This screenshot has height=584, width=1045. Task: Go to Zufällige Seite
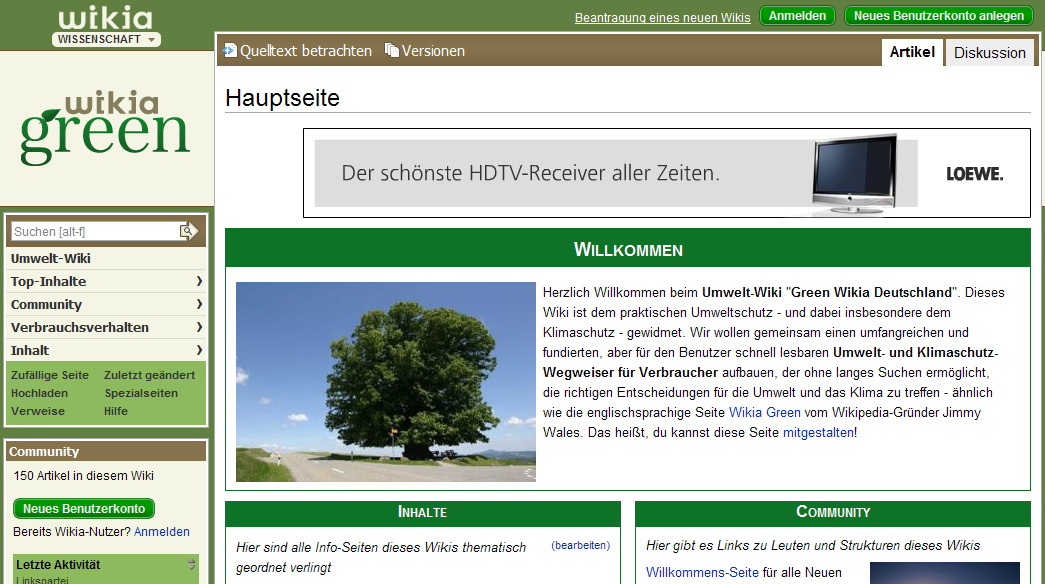tap(50, 375)
